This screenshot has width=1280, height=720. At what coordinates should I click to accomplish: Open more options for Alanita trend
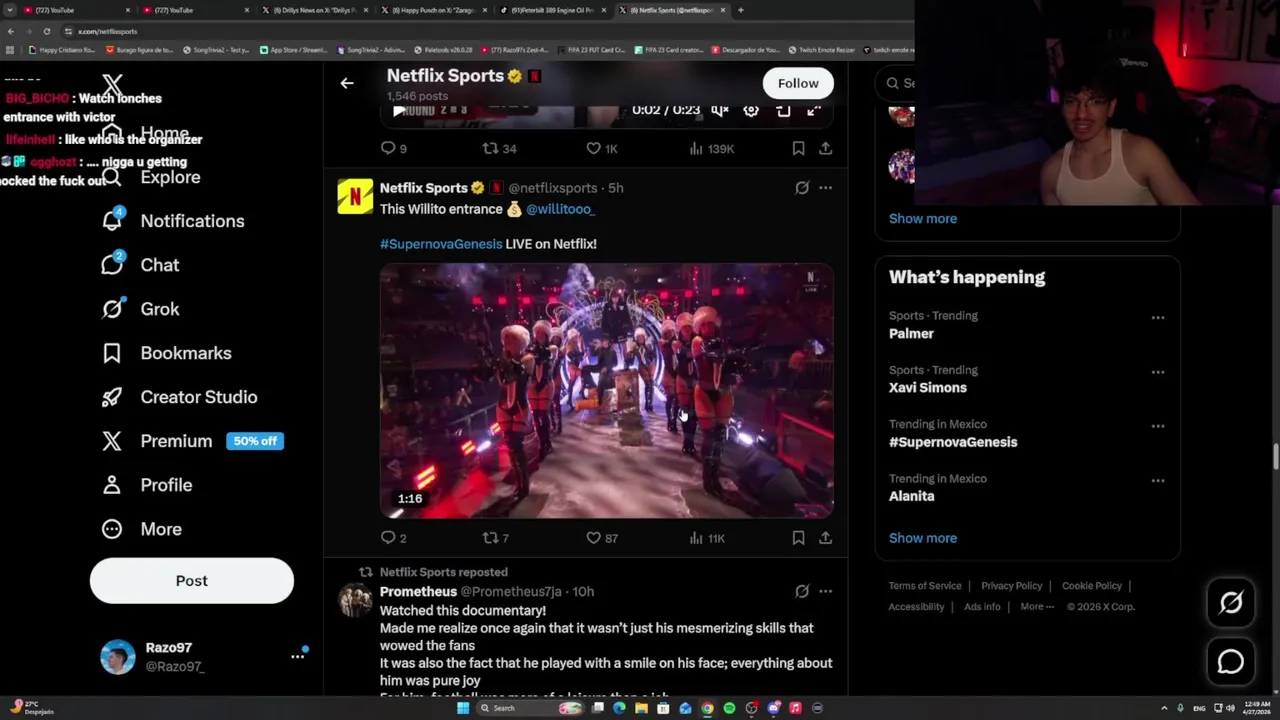point(1158,480)
